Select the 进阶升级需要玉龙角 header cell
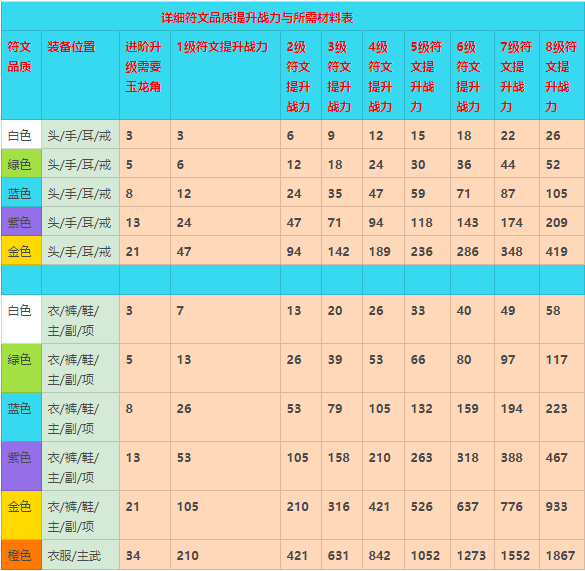Screen dimensions: 585x571 click(145, 75)
